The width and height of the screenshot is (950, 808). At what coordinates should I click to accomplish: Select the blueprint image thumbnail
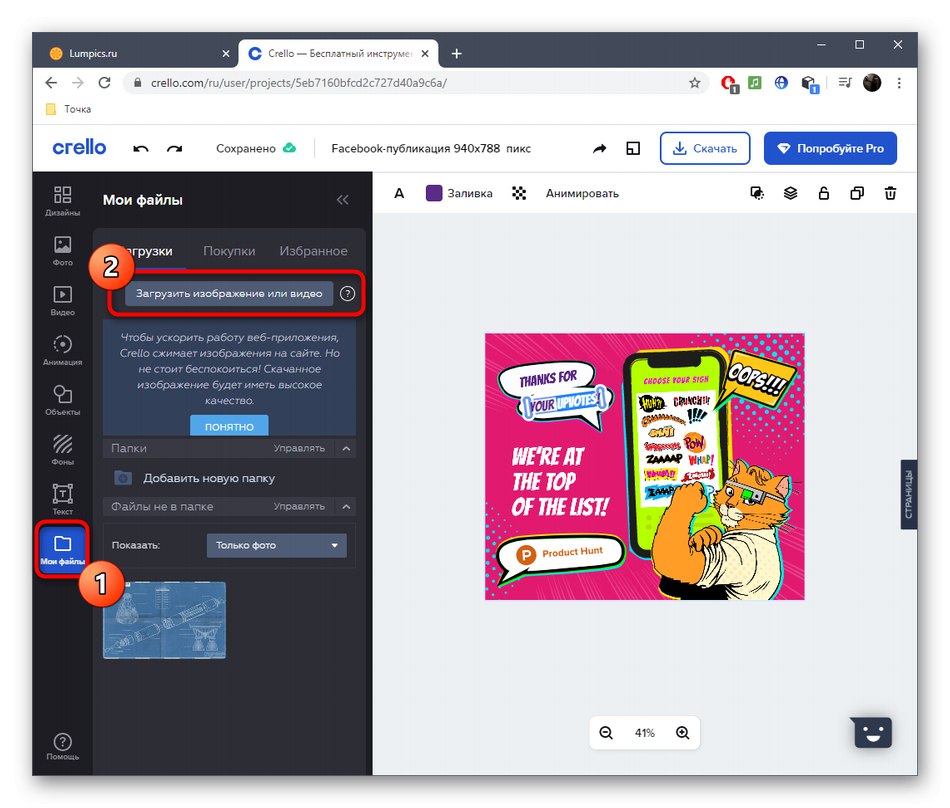point(164,620)
